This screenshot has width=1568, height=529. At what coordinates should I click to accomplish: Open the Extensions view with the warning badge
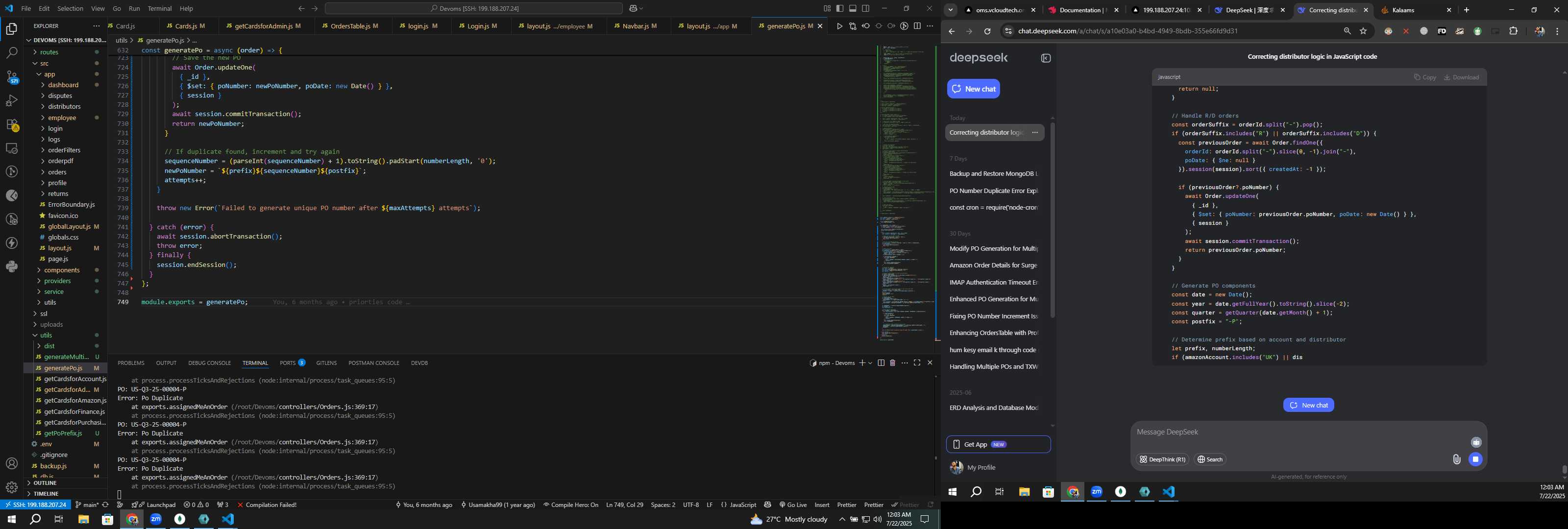12,125
